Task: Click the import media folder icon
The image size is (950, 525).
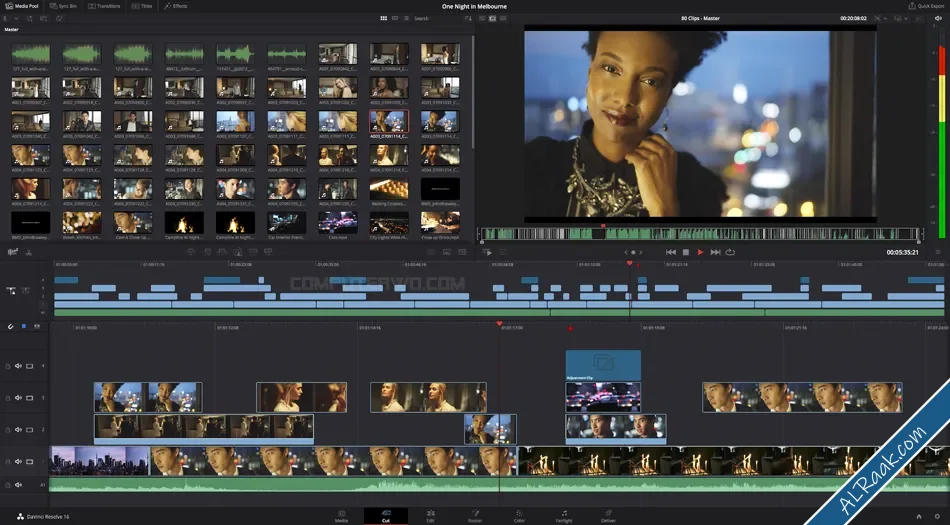Action: pos(44,19)
